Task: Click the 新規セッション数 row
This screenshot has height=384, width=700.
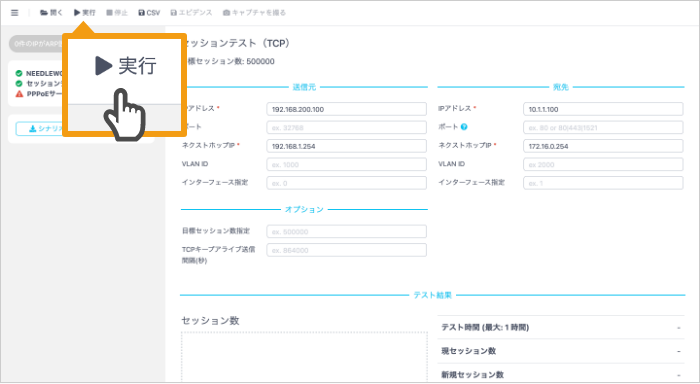Action: coord(561,375)
